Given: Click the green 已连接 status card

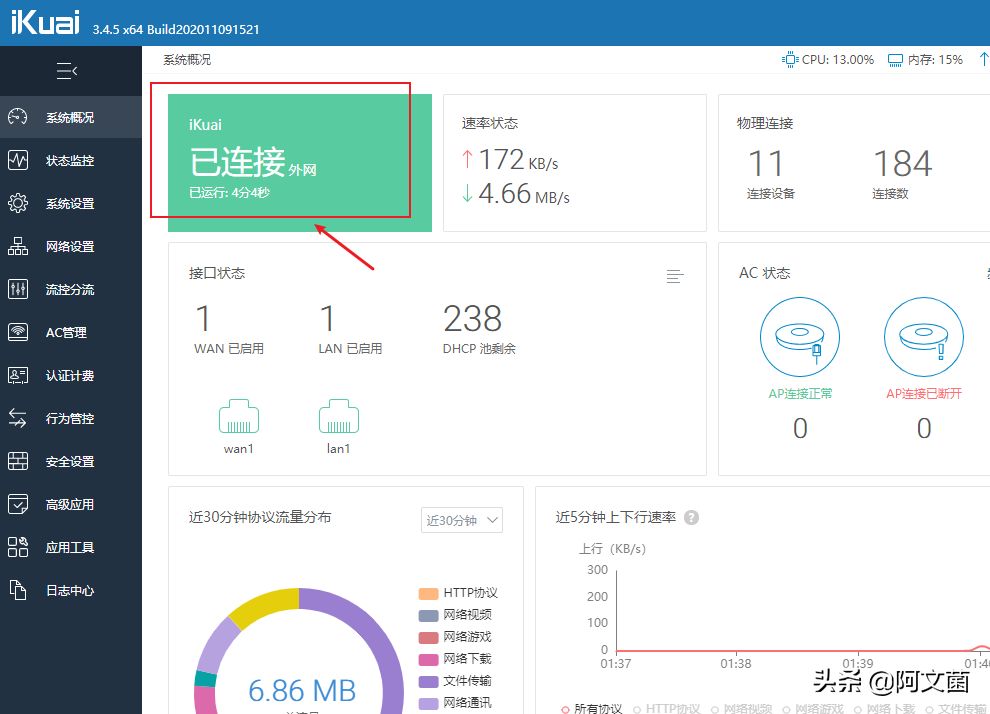Looking at the screenshot, I should [x=300, y=163].
